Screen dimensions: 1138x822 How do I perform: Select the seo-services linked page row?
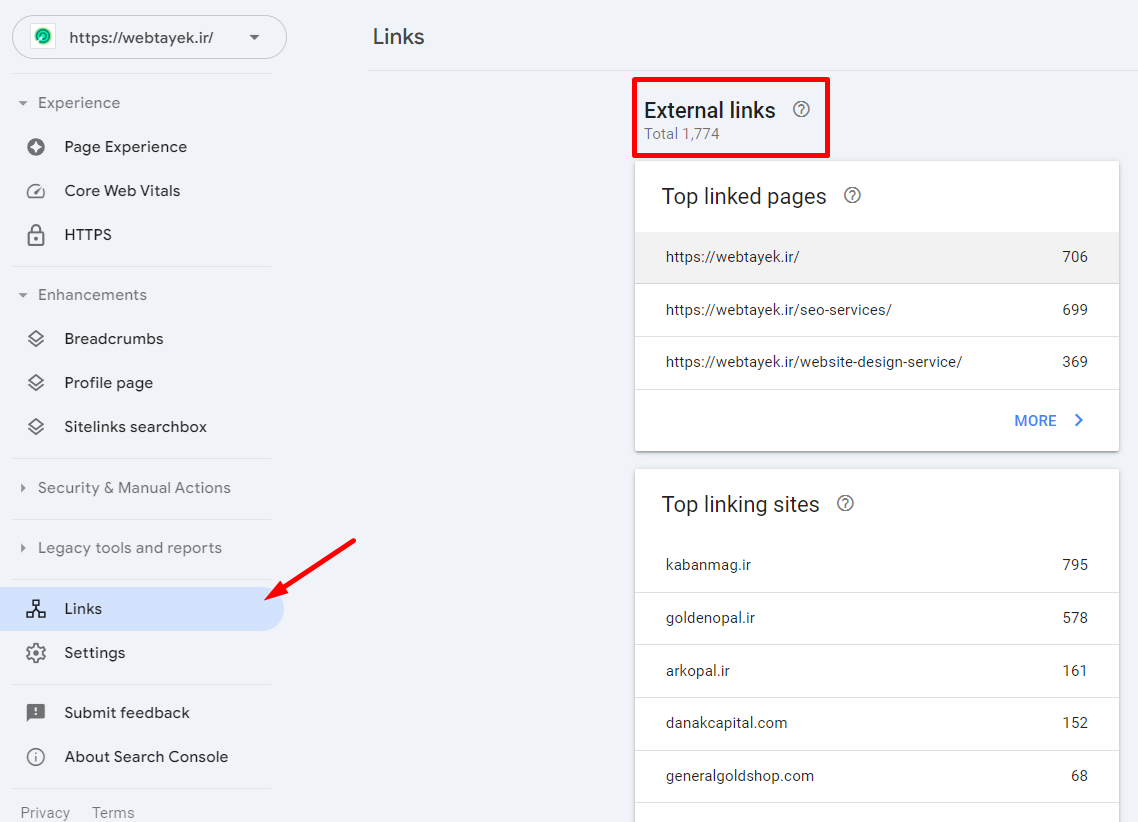coord(877,310)
